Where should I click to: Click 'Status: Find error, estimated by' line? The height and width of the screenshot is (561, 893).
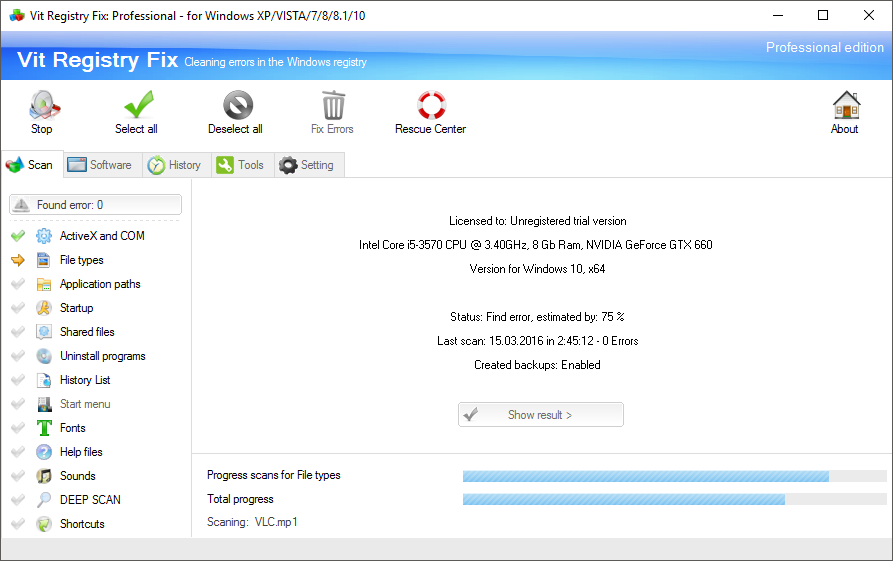pyautogui.click(x=537, y=317)
